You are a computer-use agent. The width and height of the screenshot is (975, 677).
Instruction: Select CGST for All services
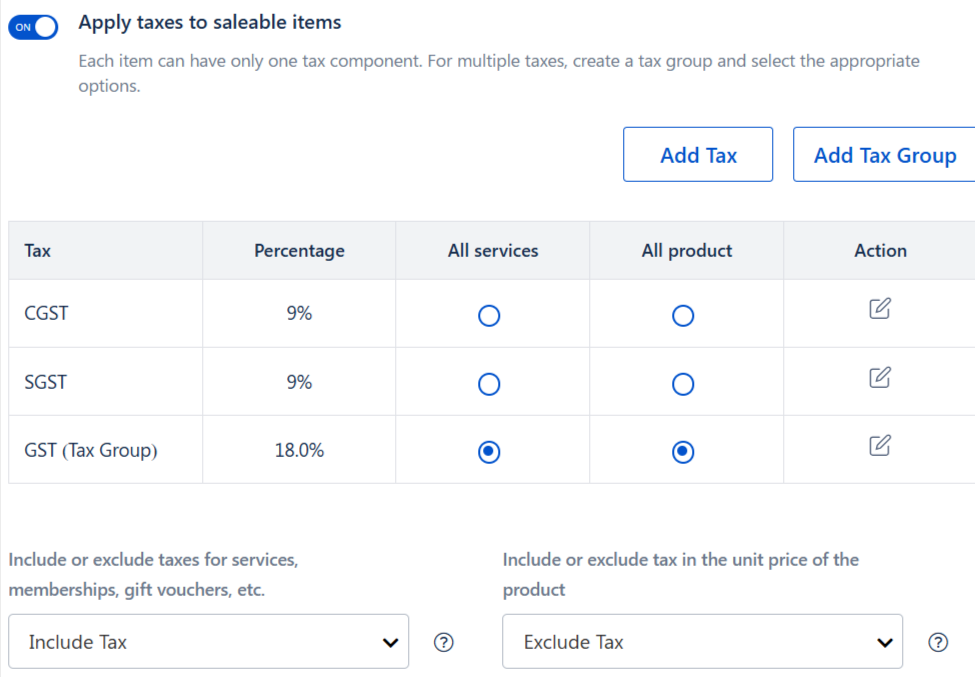[489, 316]
